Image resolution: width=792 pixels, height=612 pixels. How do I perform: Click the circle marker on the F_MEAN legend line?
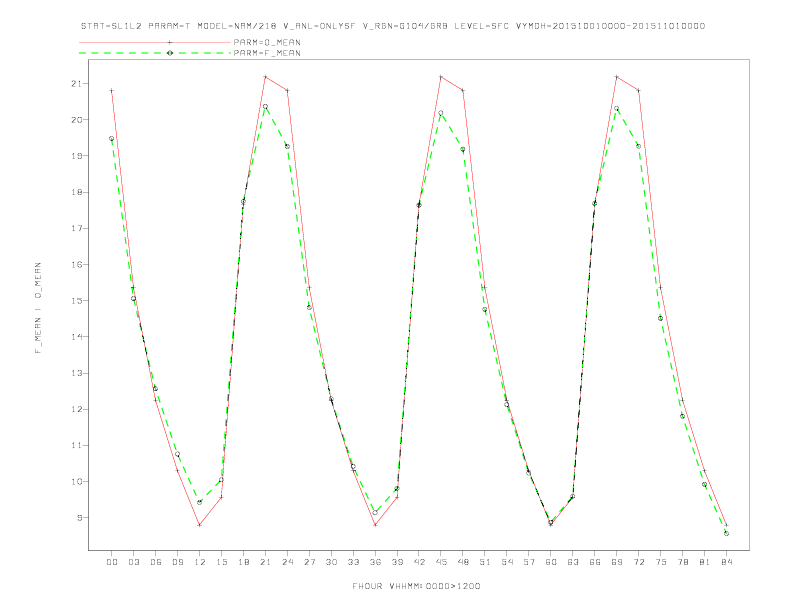click(170, 53)
